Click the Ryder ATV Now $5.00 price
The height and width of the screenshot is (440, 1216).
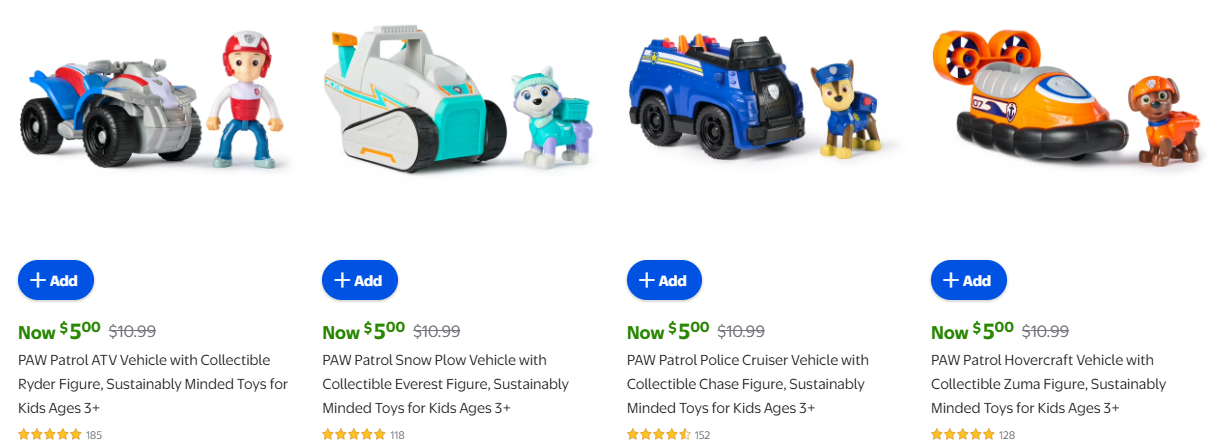point(59,331)
